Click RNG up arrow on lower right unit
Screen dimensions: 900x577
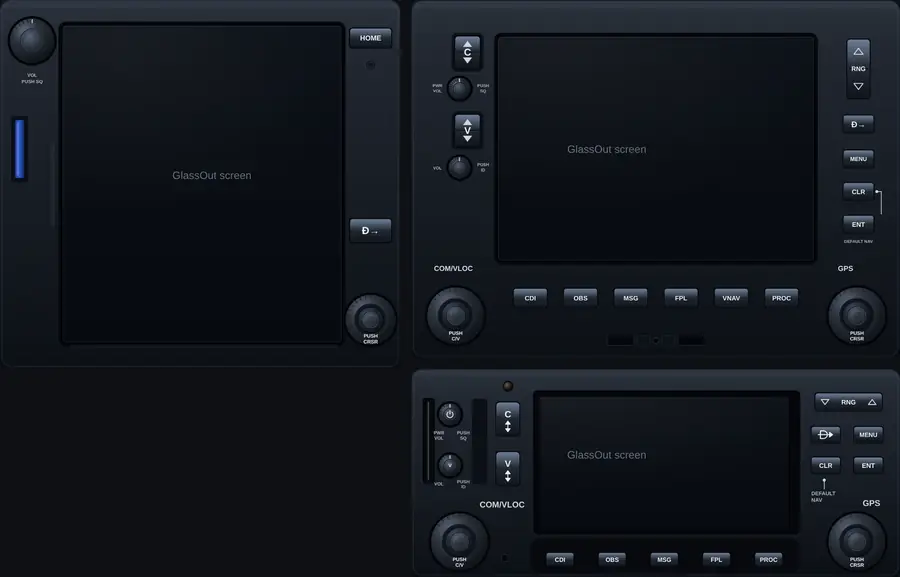coord(872,402)
